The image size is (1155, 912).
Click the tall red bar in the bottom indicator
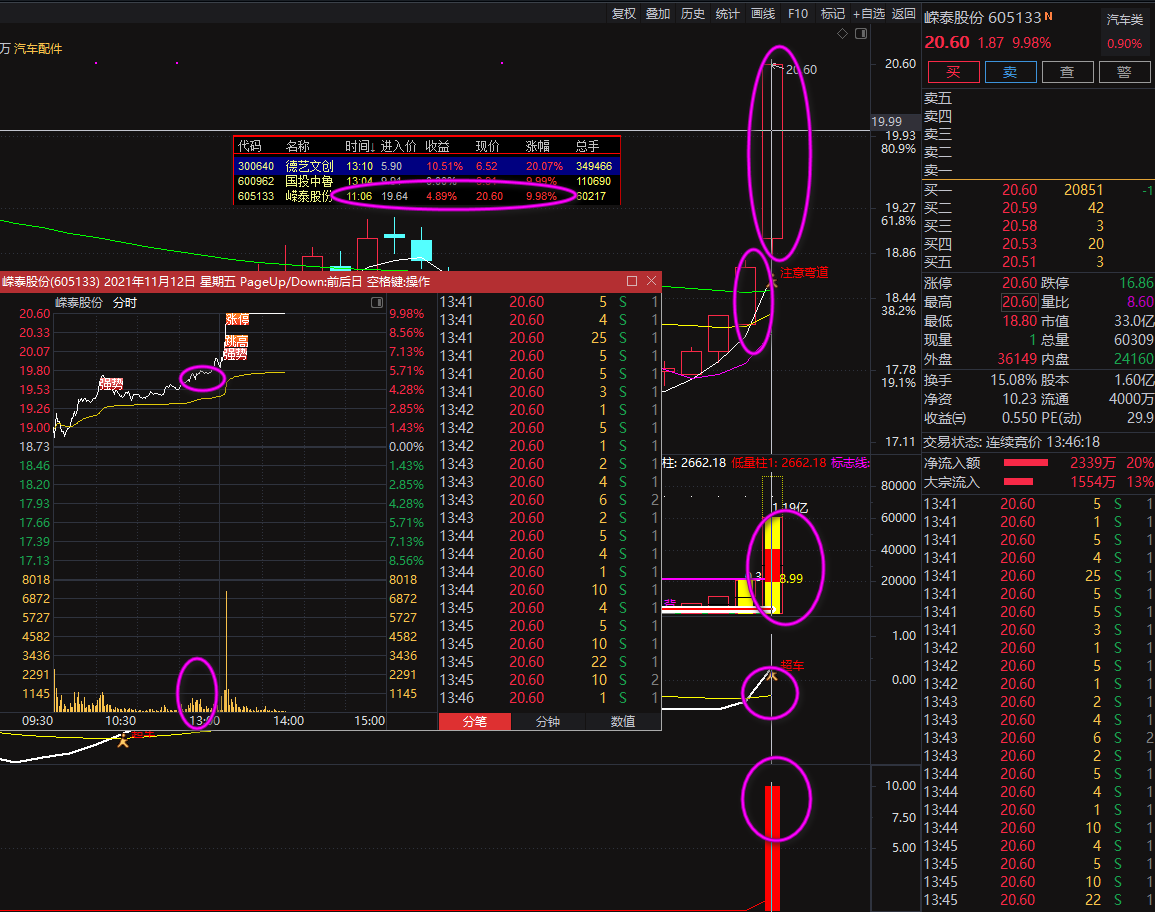(x=772, y=847)
